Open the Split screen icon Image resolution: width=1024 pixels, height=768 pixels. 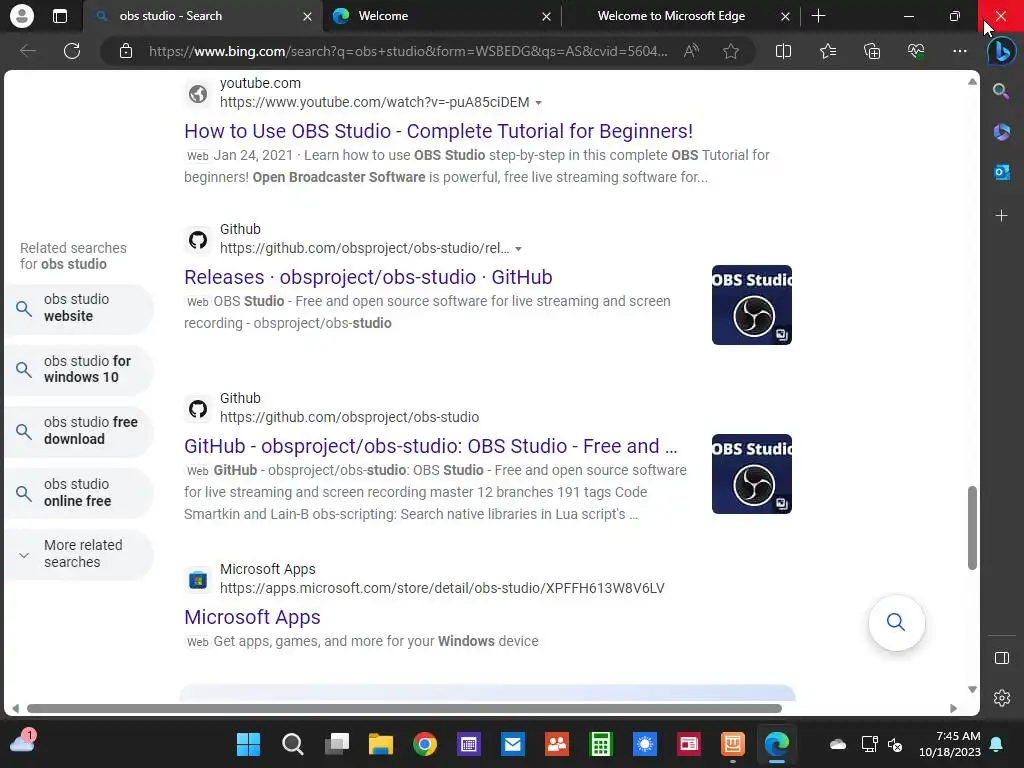coord(783,51)
